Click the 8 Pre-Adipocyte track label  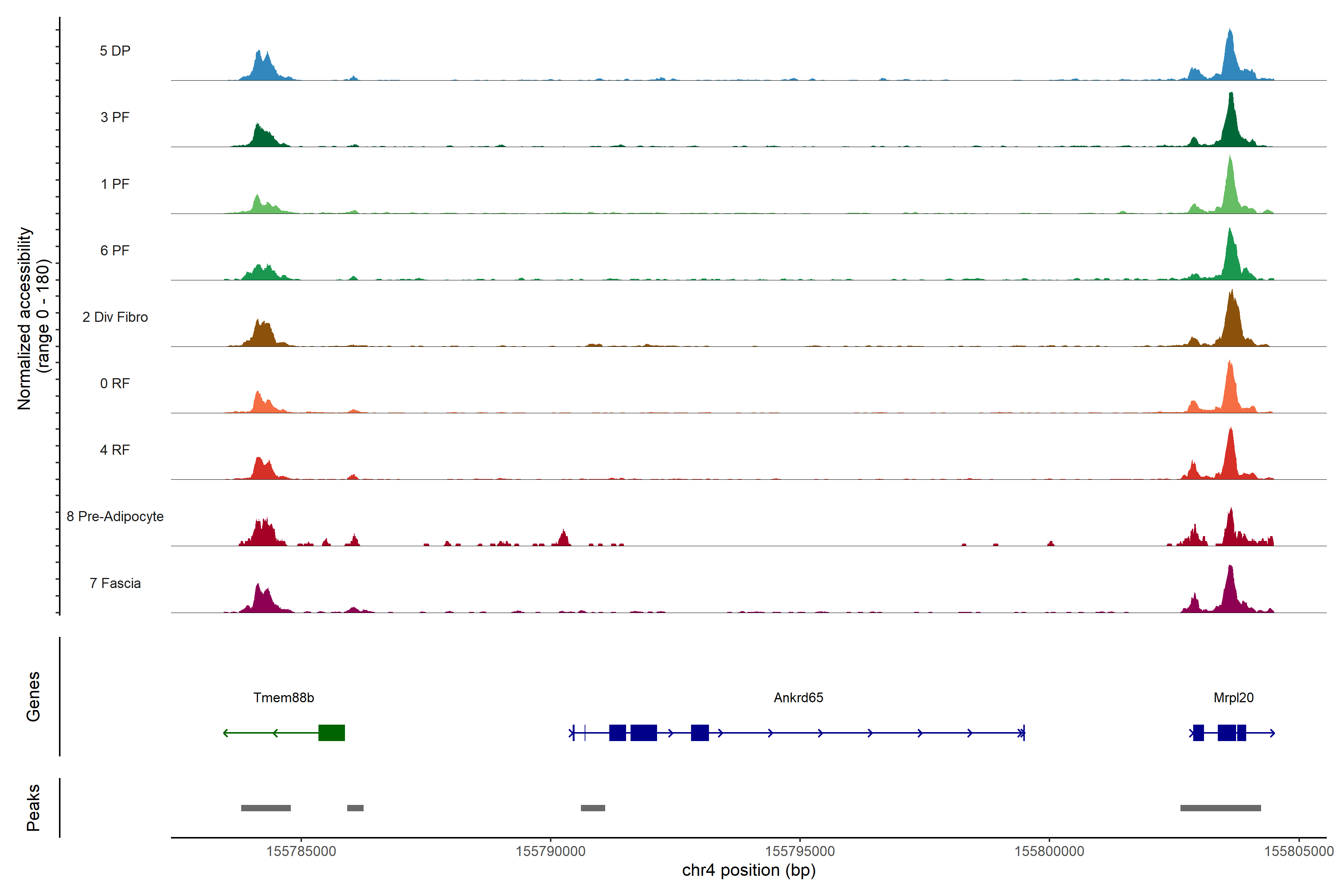point(115,517)
